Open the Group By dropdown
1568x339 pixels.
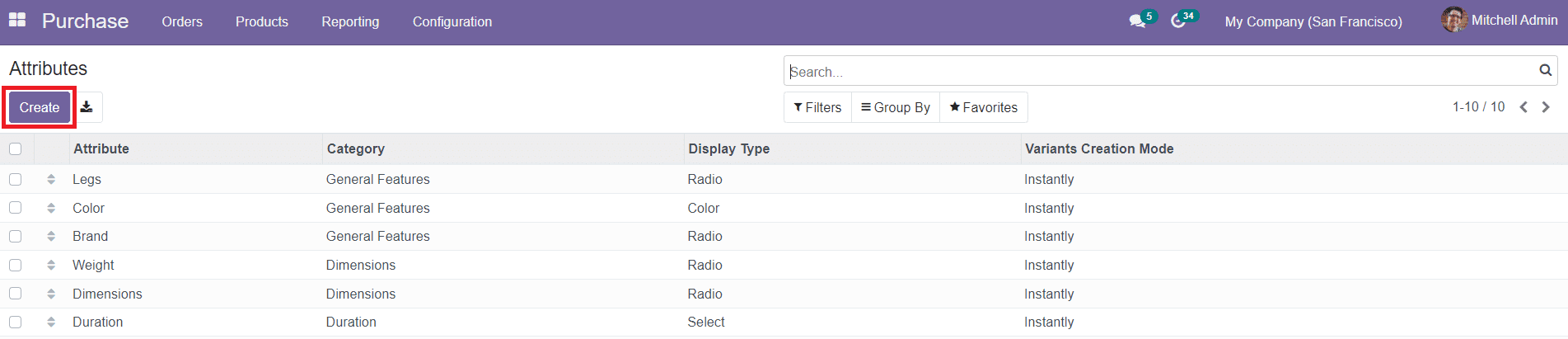pos(896,107)
